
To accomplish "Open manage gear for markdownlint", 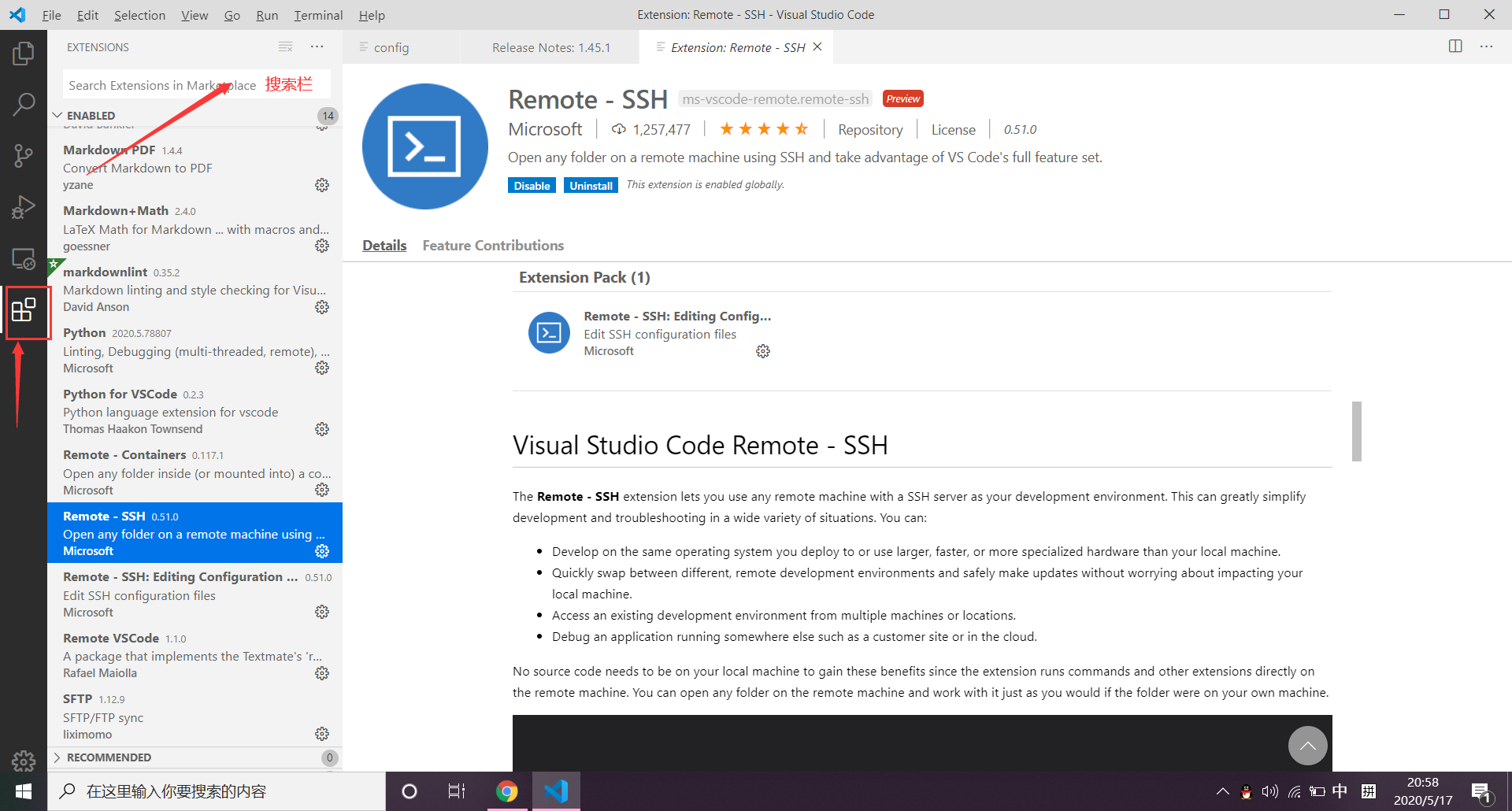I will point(322,307).
